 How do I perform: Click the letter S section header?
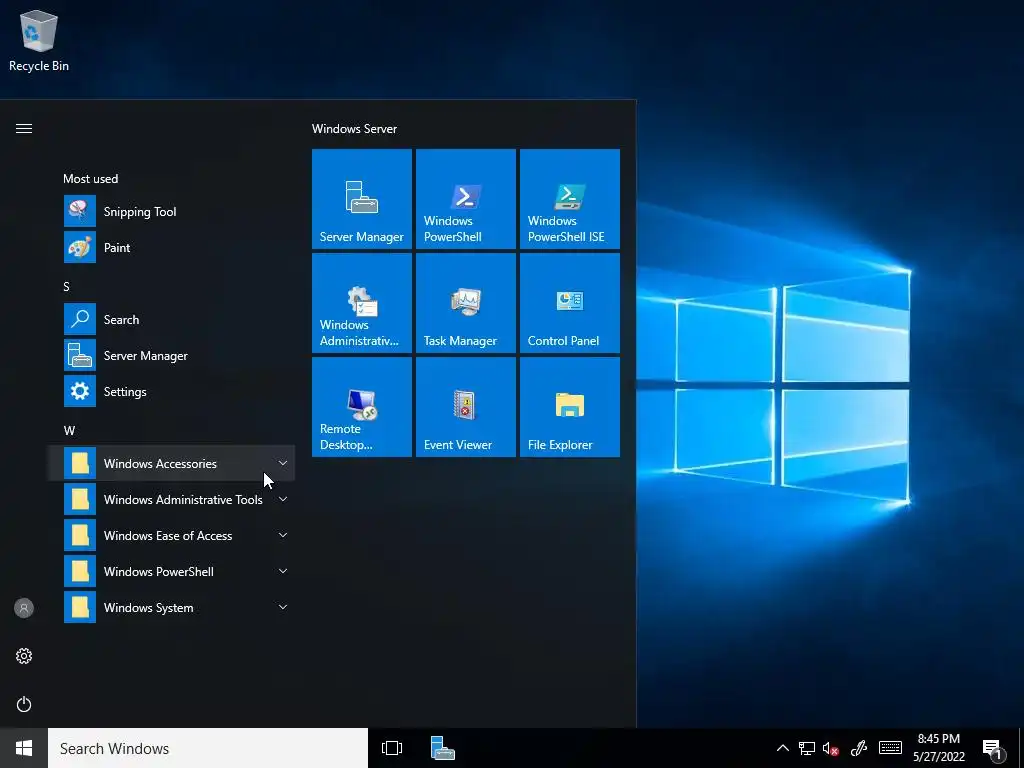coord(66,286)
